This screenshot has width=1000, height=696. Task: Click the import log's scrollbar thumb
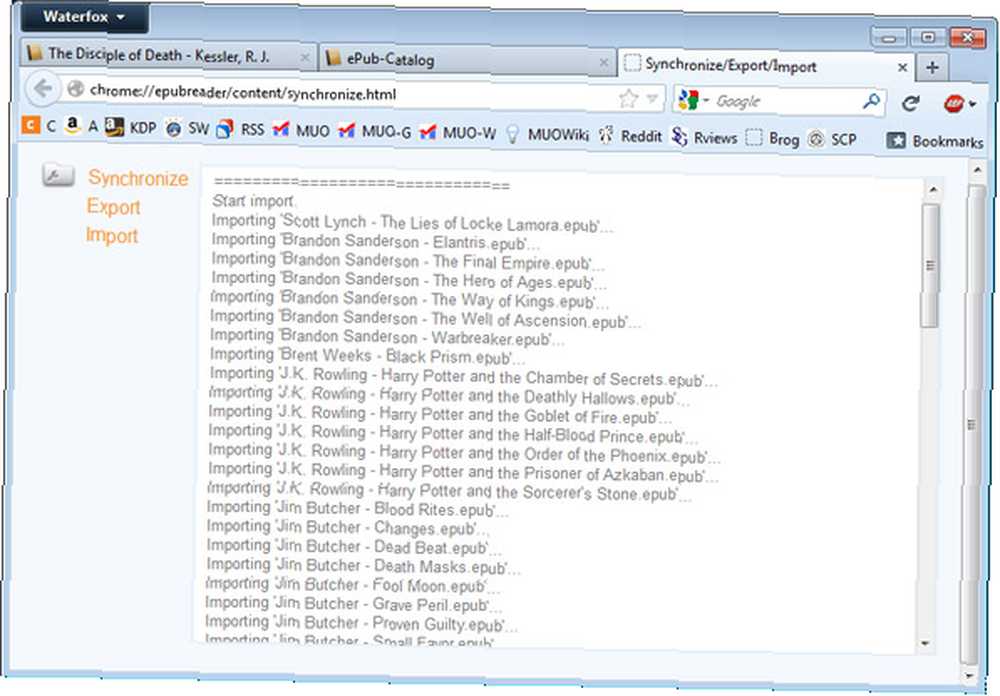pos(930,265)
